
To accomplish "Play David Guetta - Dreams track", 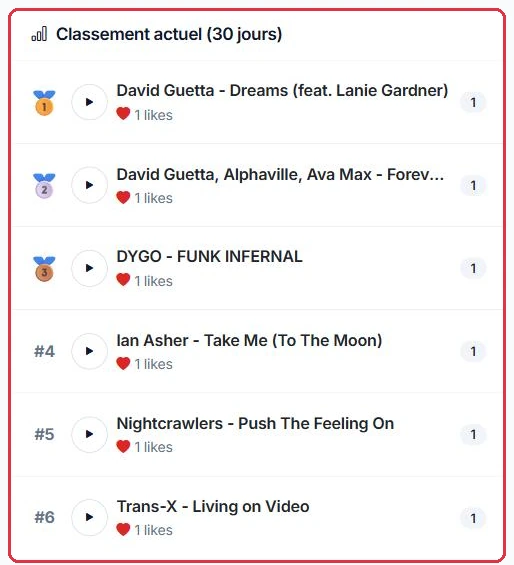I will pyautogui.click(x=89, y=102).
